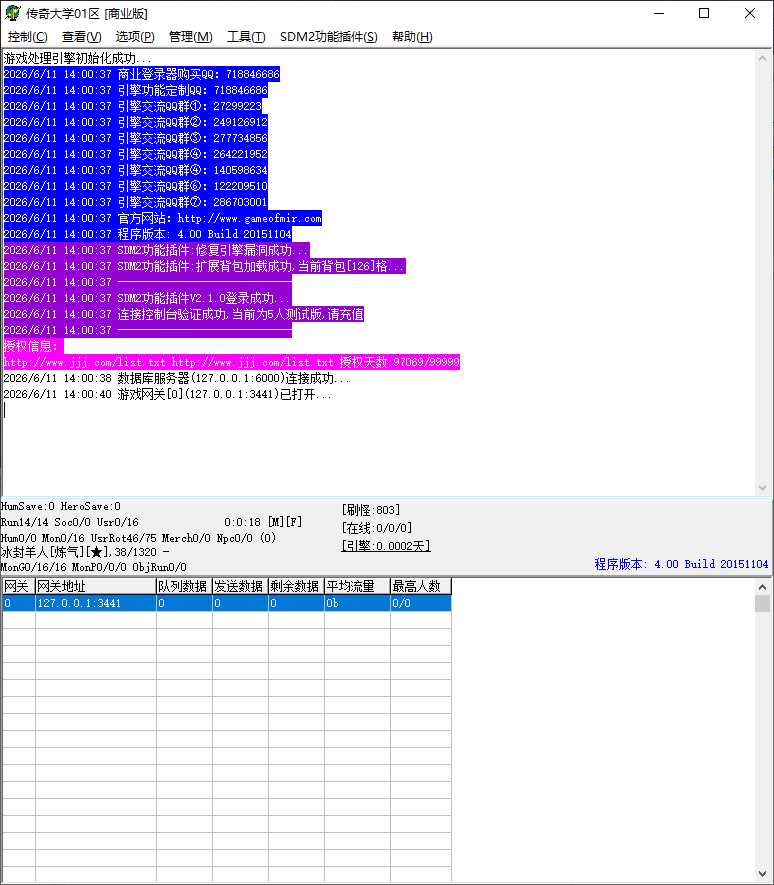This screenshot has height=885, width=774.
Task: Click the 0/0 cell under 最高人数
Action: click(421, 603)
